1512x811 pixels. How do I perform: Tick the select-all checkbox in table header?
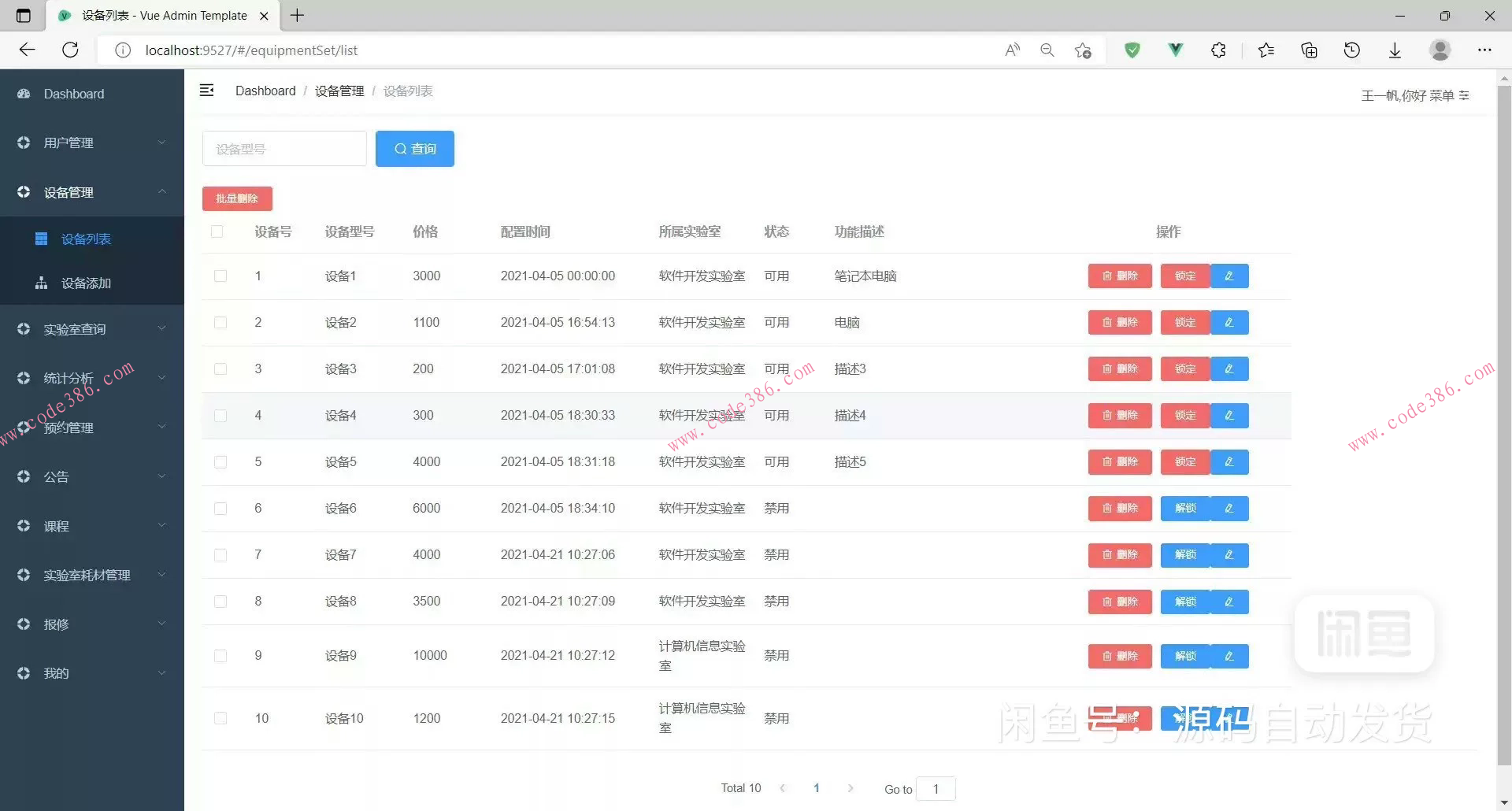pyautogui.click(x=217, y=231)
